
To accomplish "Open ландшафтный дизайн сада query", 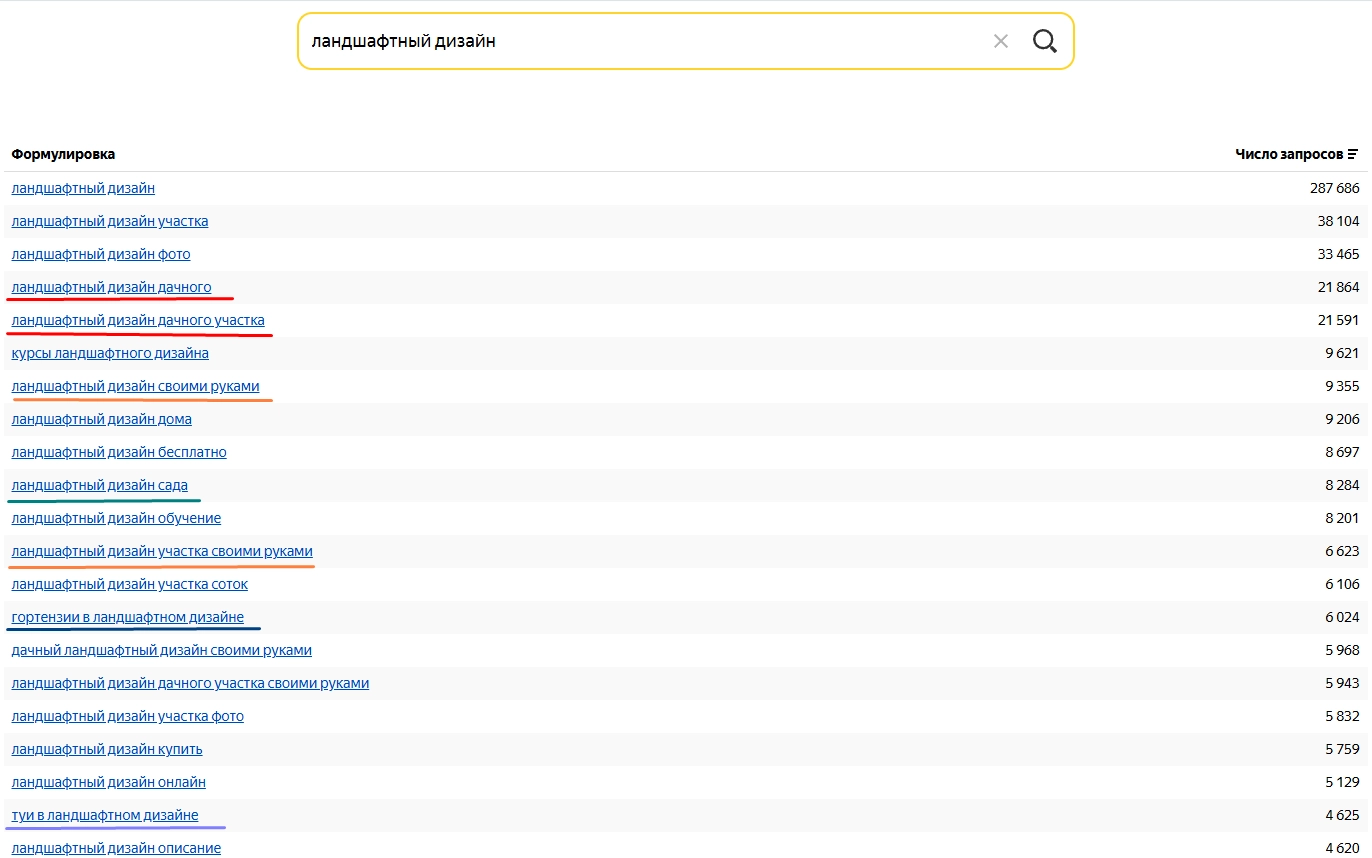I will click(99, 485).
